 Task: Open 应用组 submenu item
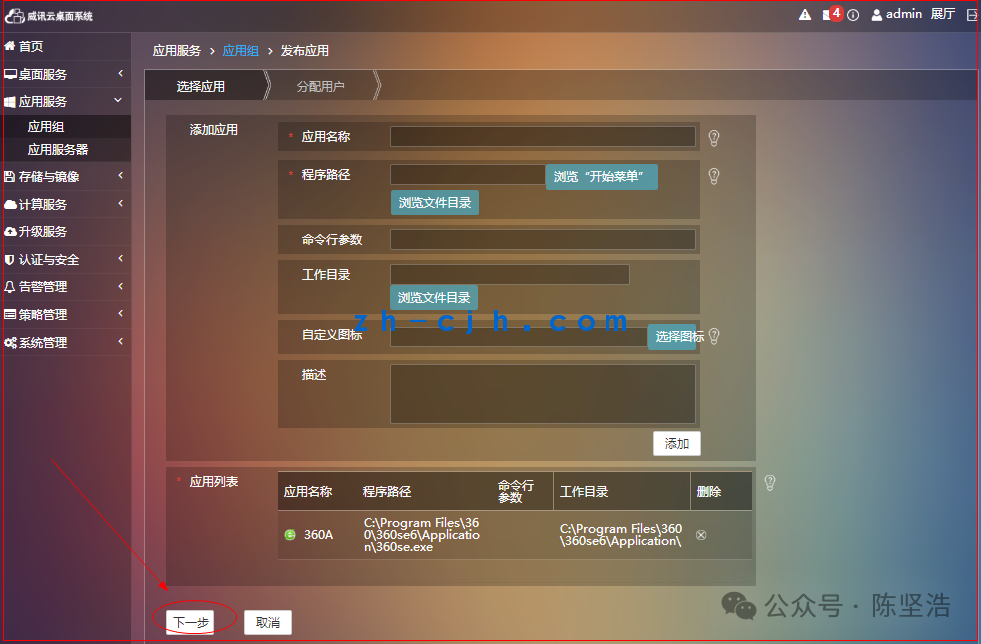pos(66,126)
